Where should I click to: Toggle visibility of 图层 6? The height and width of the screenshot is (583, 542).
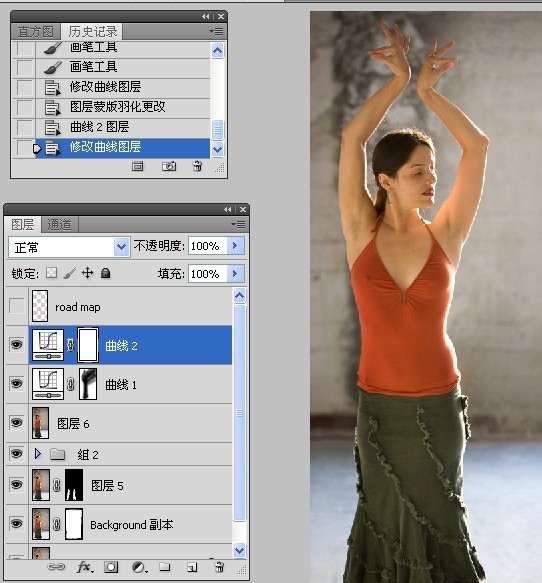[16, 423]
